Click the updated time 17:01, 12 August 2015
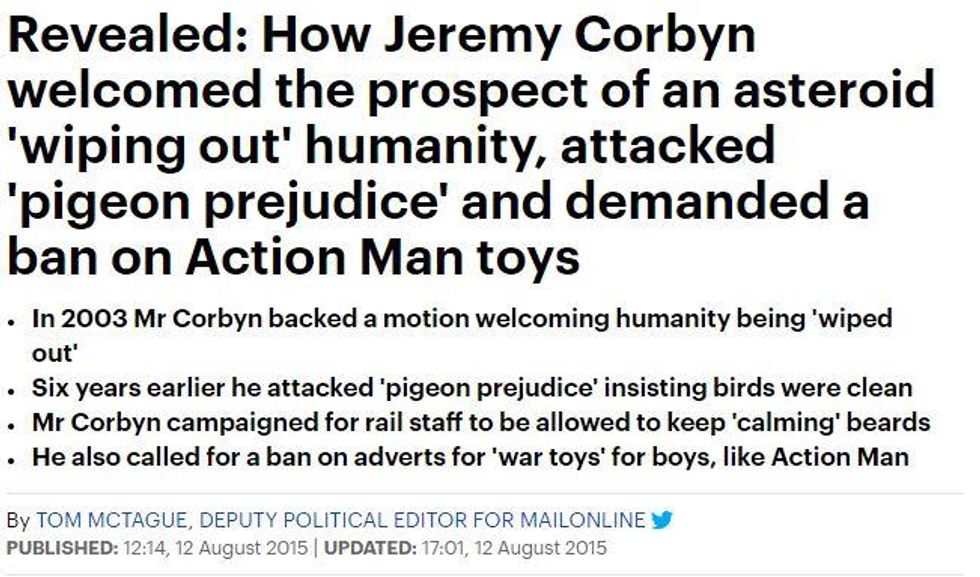The width and height of the screenshot is (980, 577). point(514,548)
